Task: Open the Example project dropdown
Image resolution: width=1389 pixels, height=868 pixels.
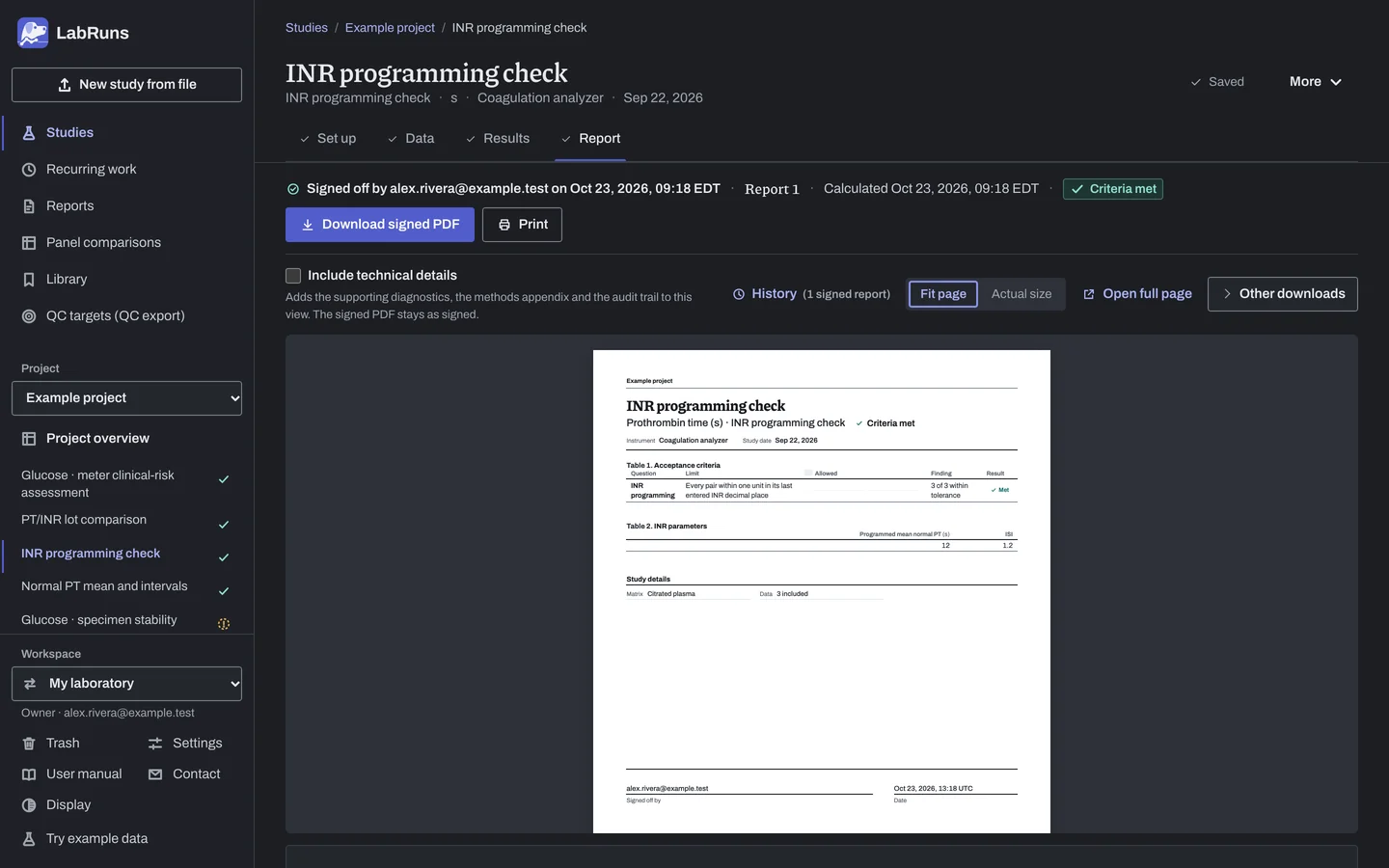Action: click(x=126, y=398)
